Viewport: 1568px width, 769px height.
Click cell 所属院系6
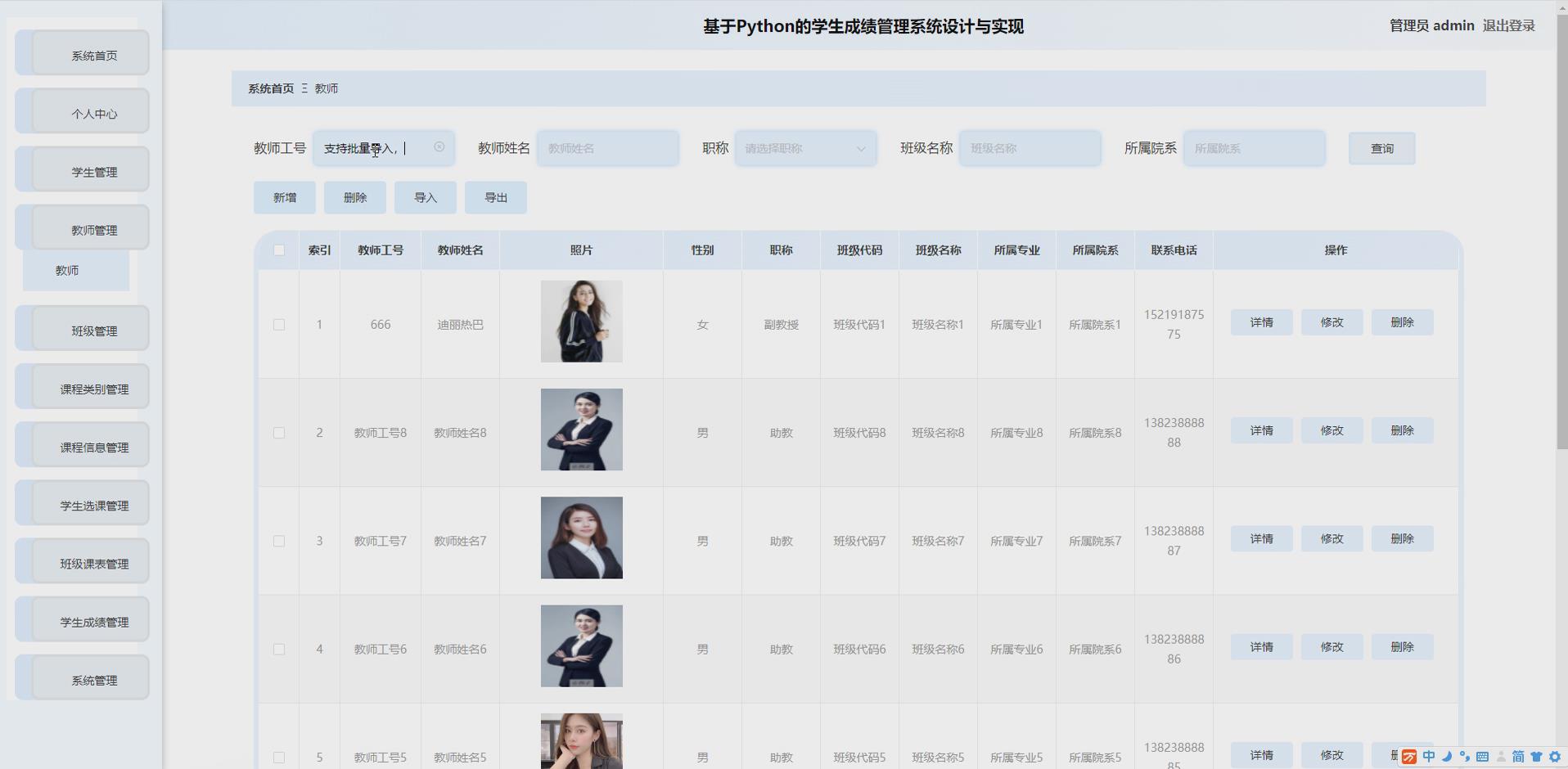pyautogui.click(x=1095, y=650)
